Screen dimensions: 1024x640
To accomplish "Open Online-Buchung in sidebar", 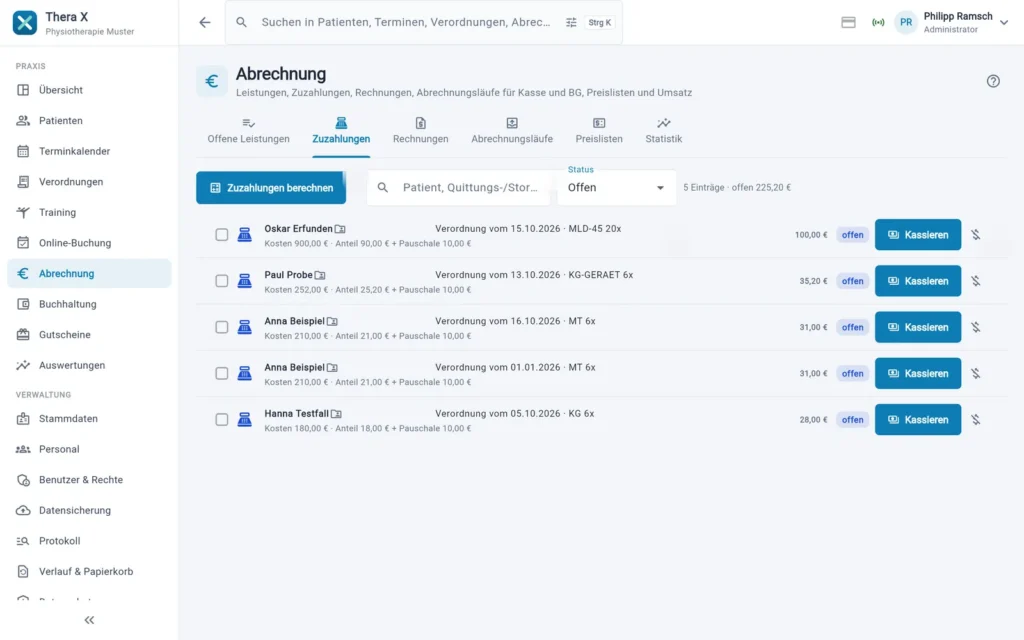I will [89, 243].
